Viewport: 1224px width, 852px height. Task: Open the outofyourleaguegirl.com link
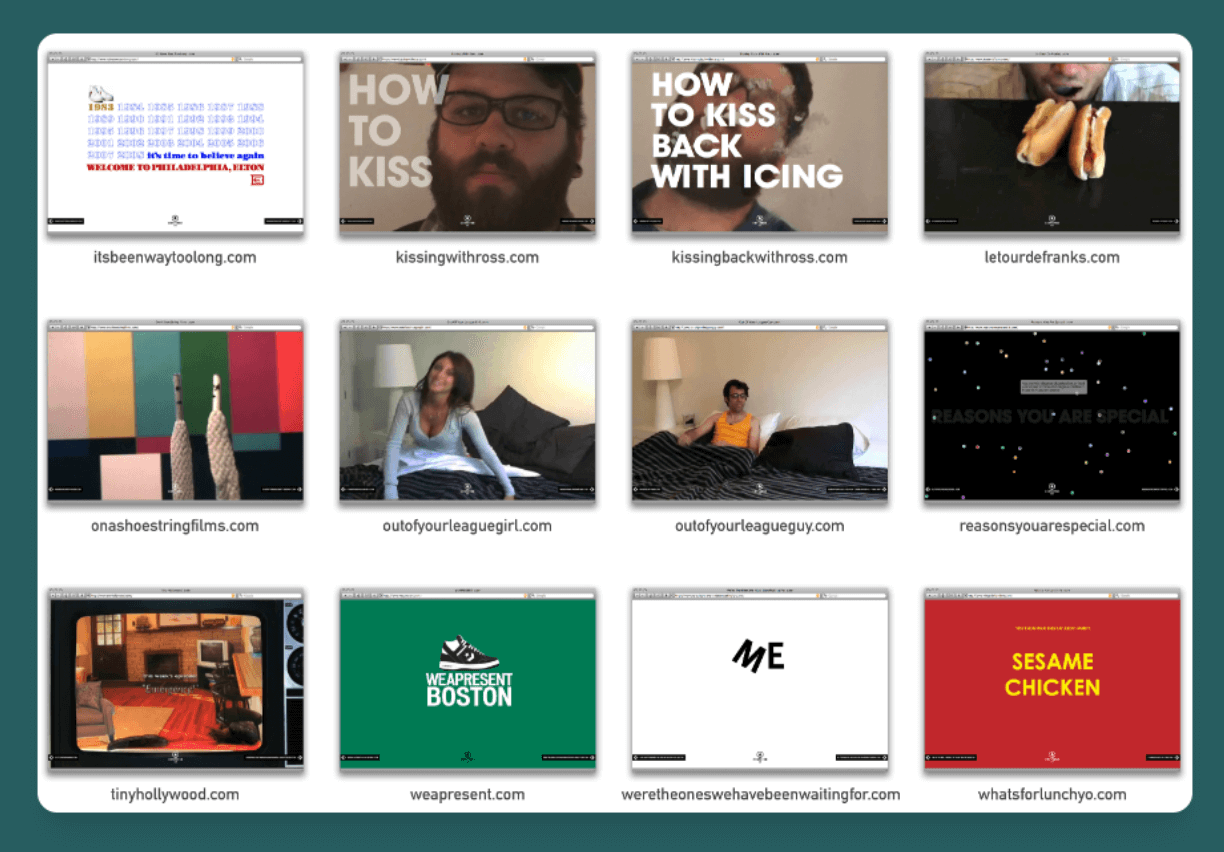(x=468, y=525)
